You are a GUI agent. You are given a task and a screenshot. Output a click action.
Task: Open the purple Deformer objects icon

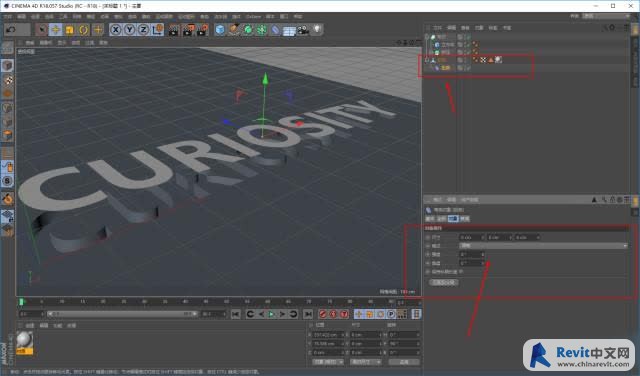pos(276,30)
